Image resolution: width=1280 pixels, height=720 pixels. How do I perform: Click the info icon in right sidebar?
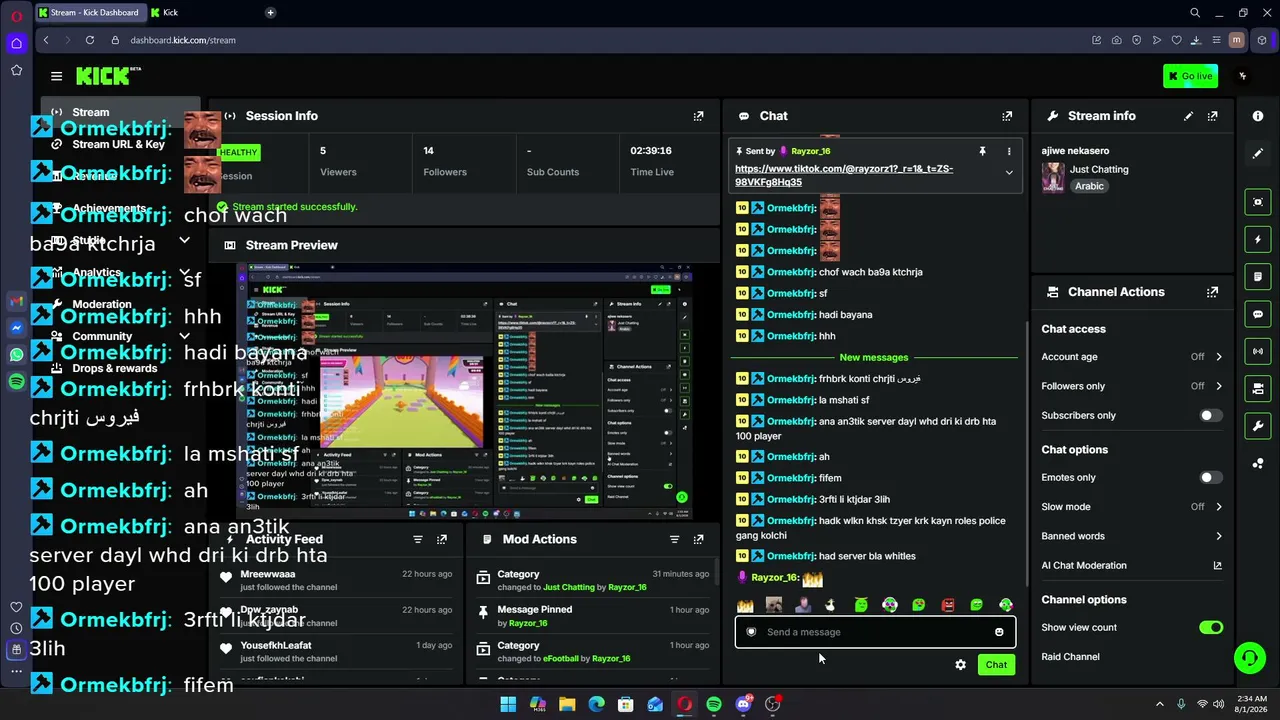(x=1258, y=116)
